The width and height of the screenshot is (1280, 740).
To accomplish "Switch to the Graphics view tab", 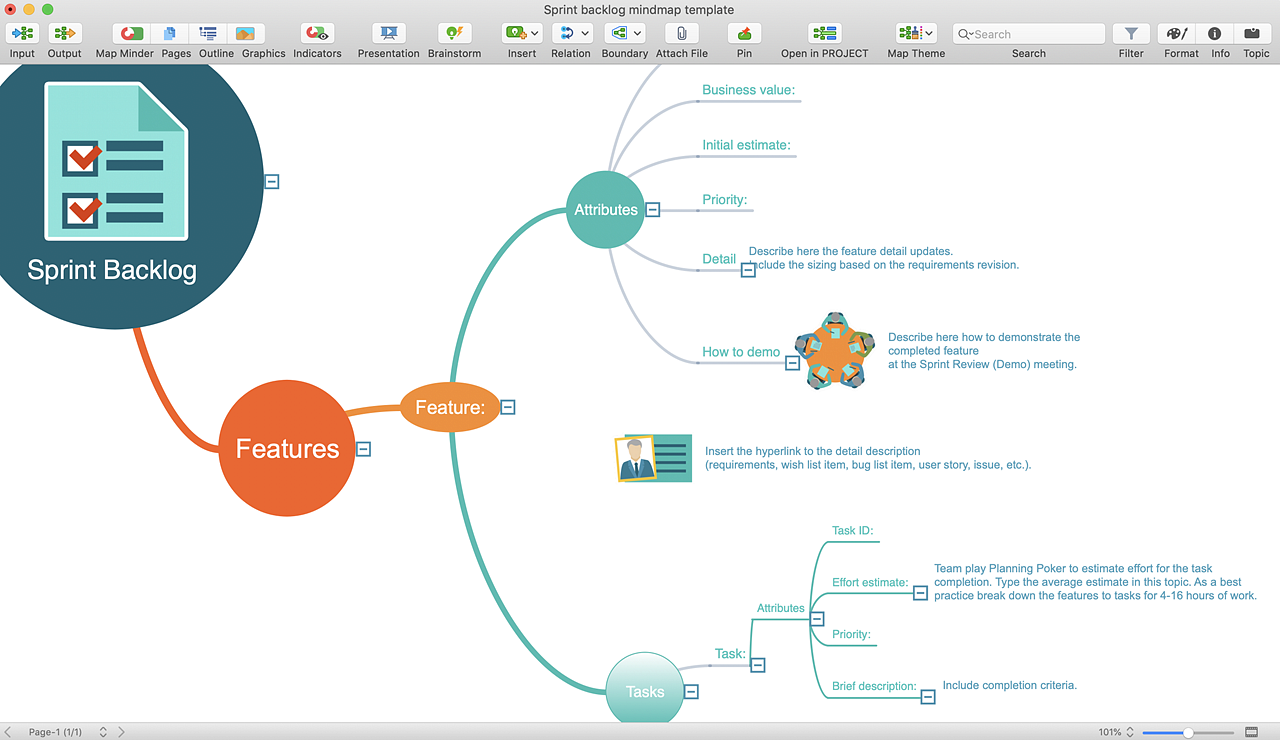I will click(x=246, y=34).
